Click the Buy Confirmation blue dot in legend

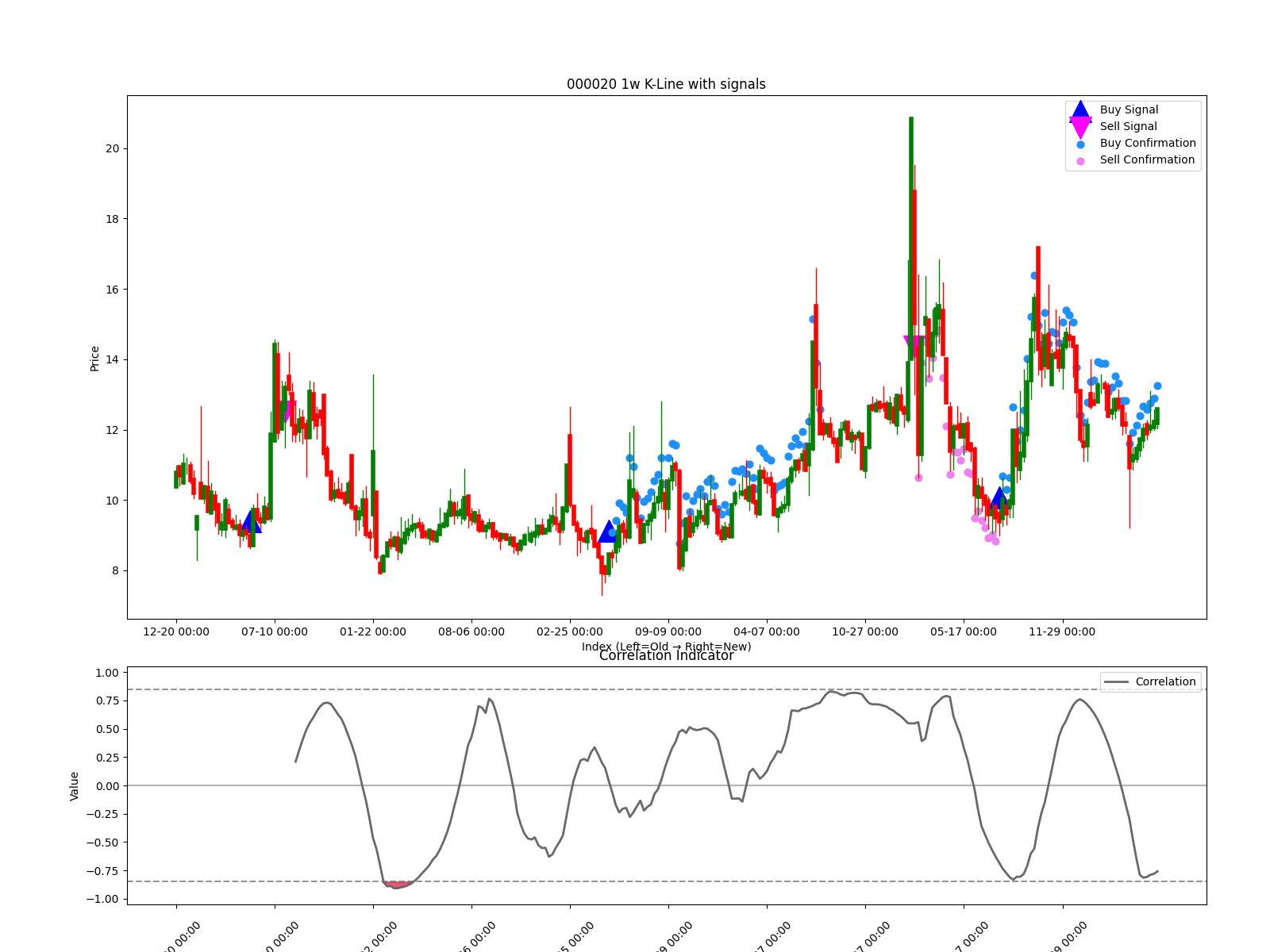(1080, 144)
